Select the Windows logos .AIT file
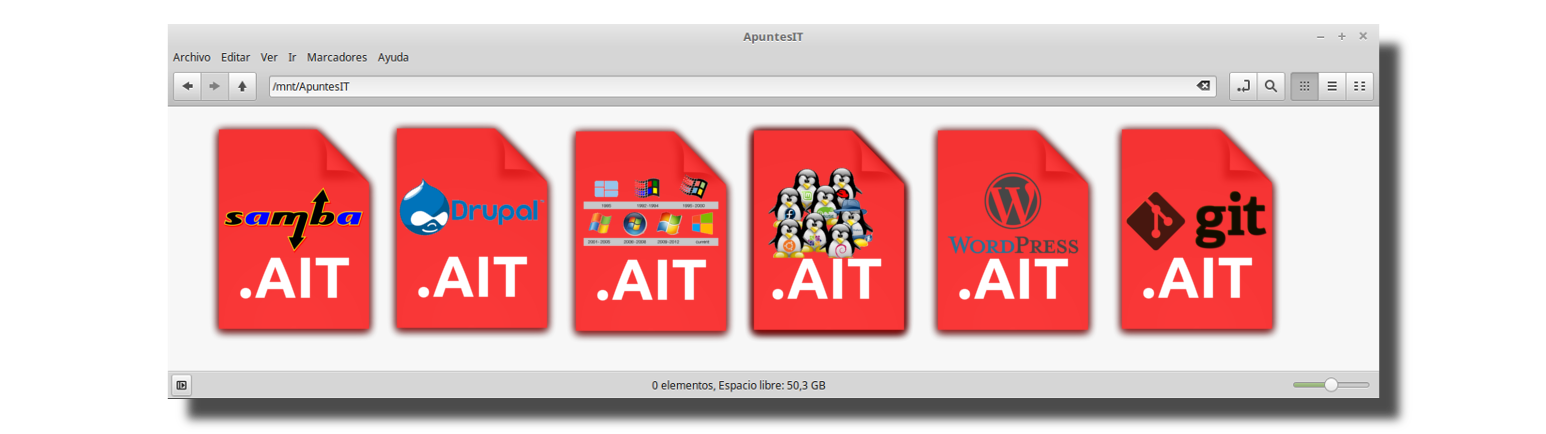The width and height of the screenshot is (1546, 434). [x=650, y=231]
